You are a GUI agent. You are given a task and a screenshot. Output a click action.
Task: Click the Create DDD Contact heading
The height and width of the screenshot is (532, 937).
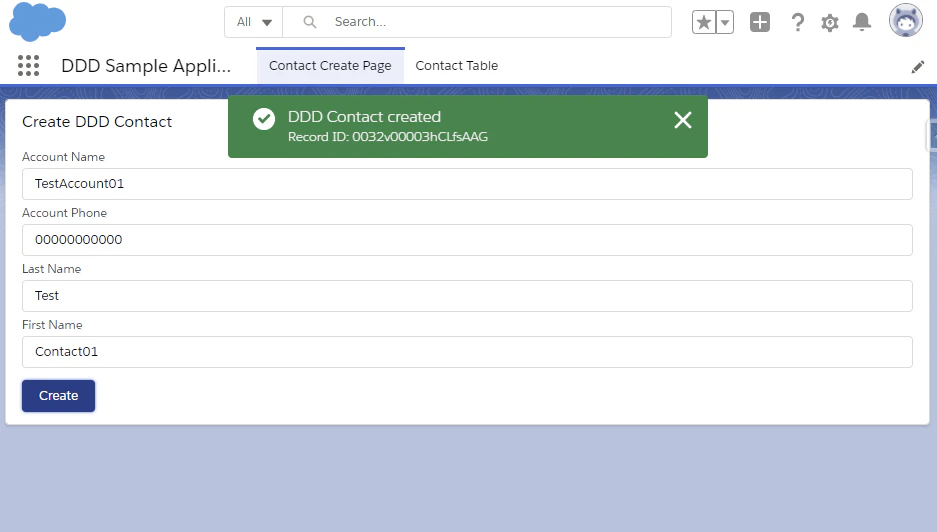97,122
